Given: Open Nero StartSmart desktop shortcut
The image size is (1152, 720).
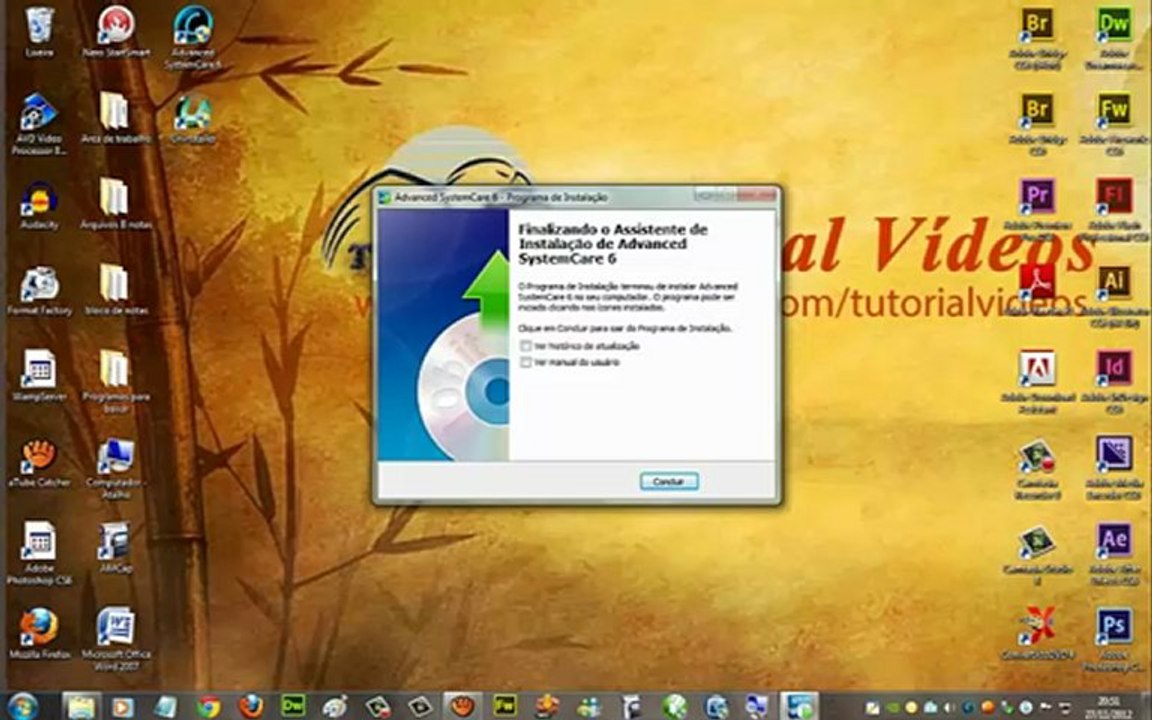Looking at the screenshot, I should (115, 32).
